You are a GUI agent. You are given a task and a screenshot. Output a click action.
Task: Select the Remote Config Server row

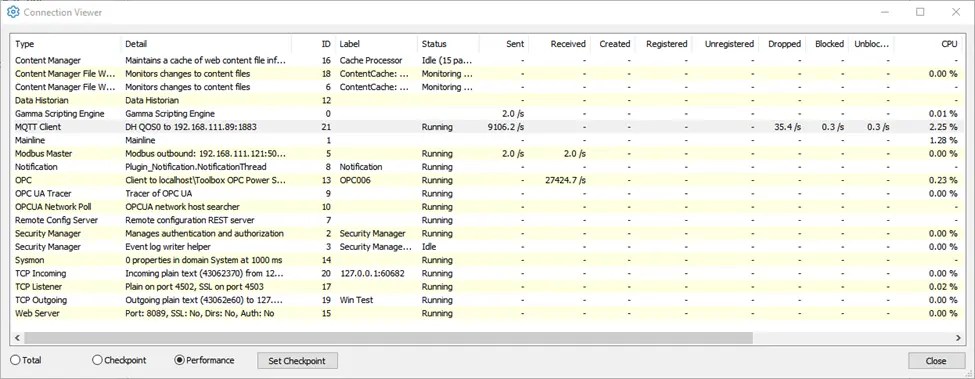click(488, 220)
